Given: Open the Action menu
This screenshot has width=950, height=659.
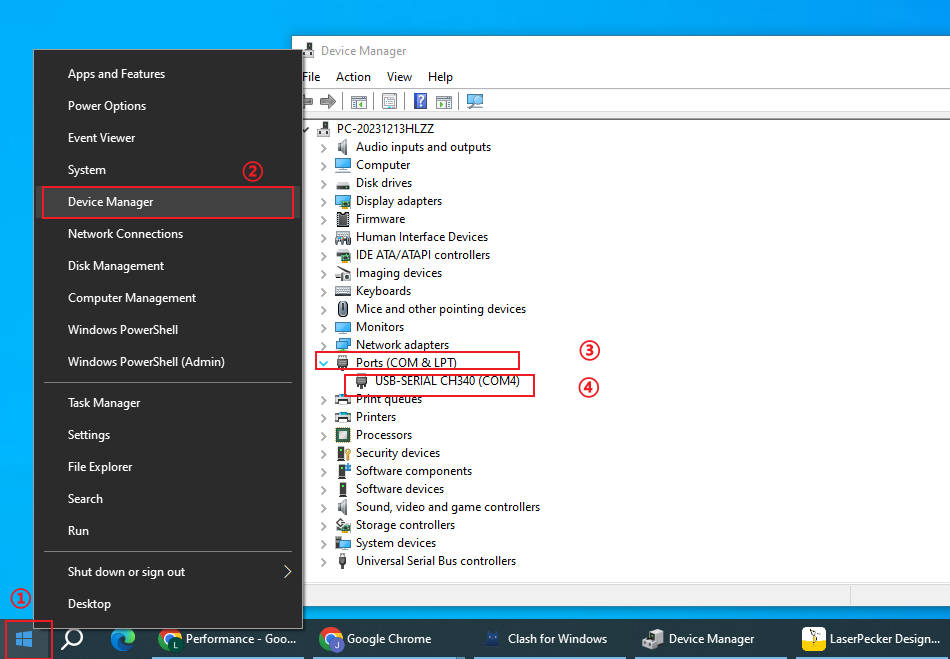Looking at the screenshot, I should (x=353, y=77).
